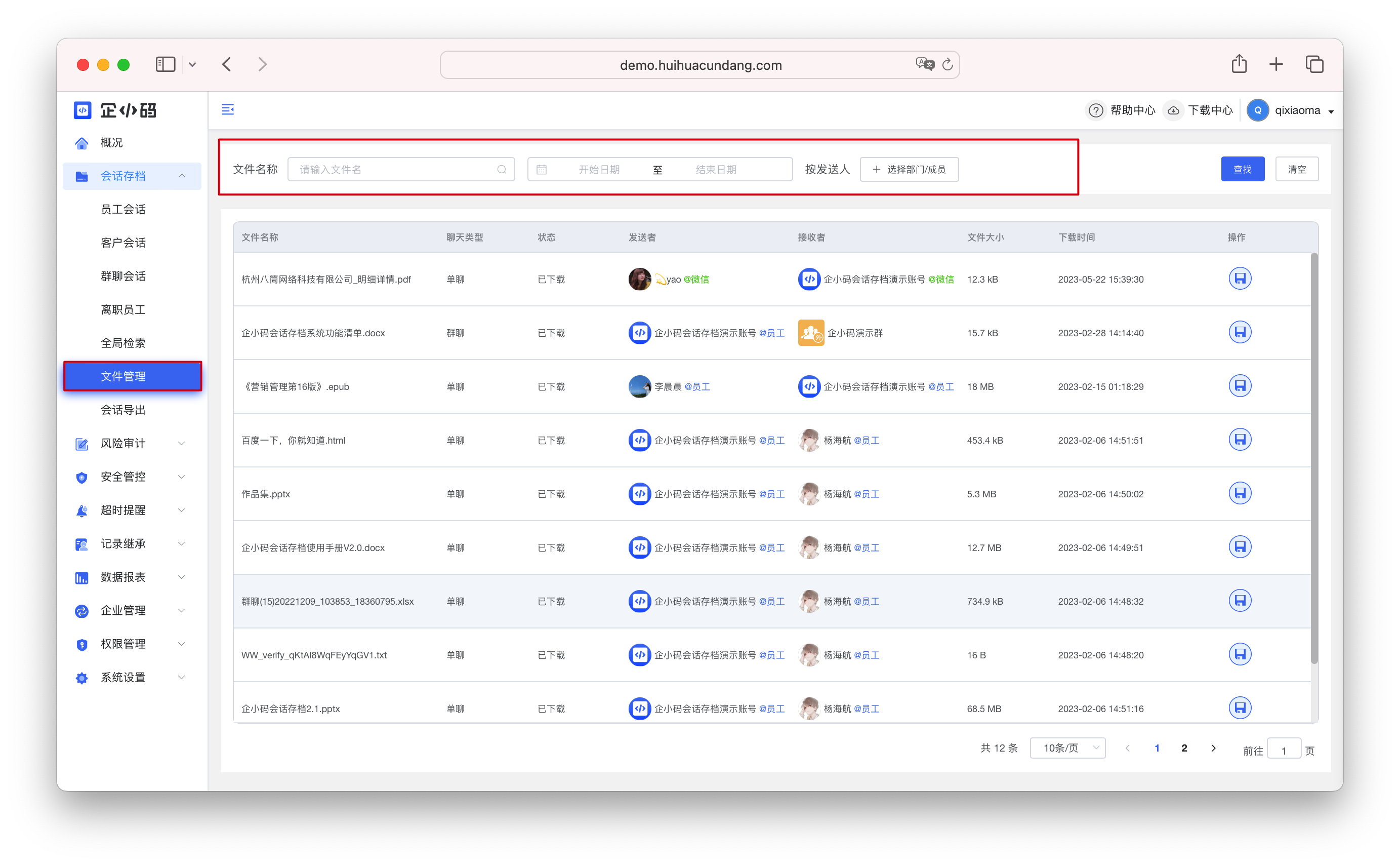Click the blue 查找 button
The width and height of the screenshot is (1400, 866).
pyautogui.click(x=1242, y=170)
